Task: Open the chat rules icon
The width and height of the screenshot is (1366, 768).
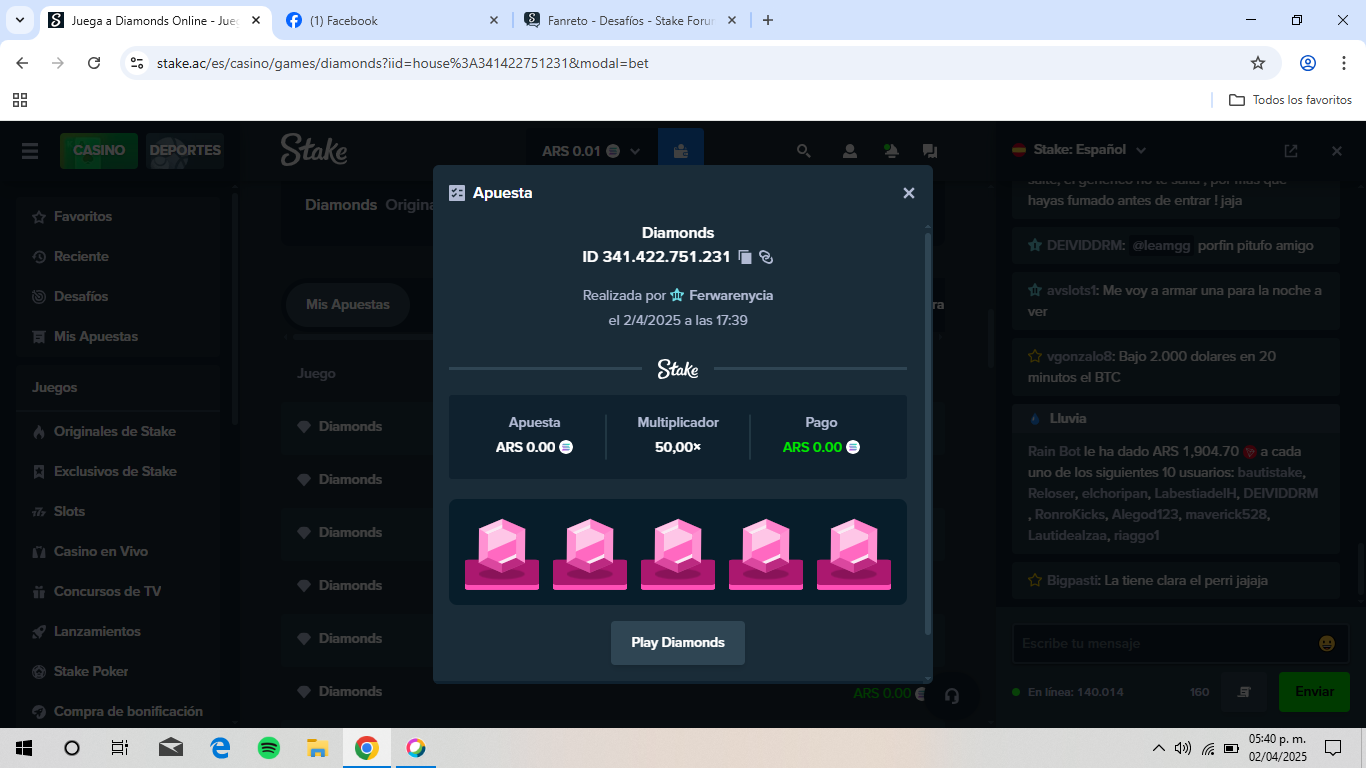Action: coord(1245,692)
